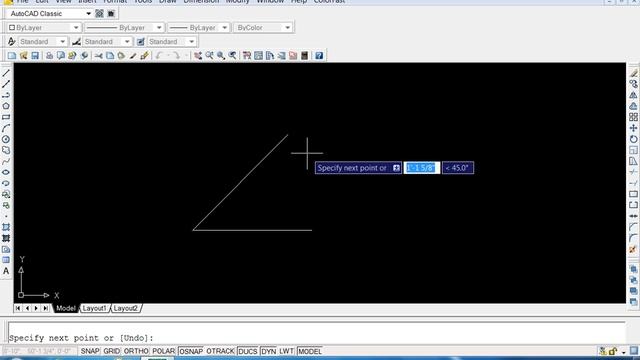Switch to the Layout2 tab

pos(125,308)
